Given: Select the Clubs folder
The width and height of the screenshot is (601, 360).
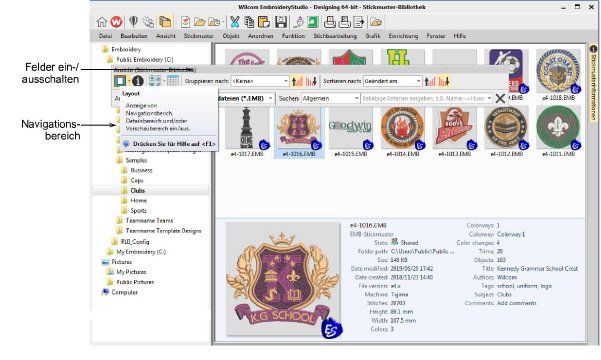Looking at the screenshot, I should point(138,191).
